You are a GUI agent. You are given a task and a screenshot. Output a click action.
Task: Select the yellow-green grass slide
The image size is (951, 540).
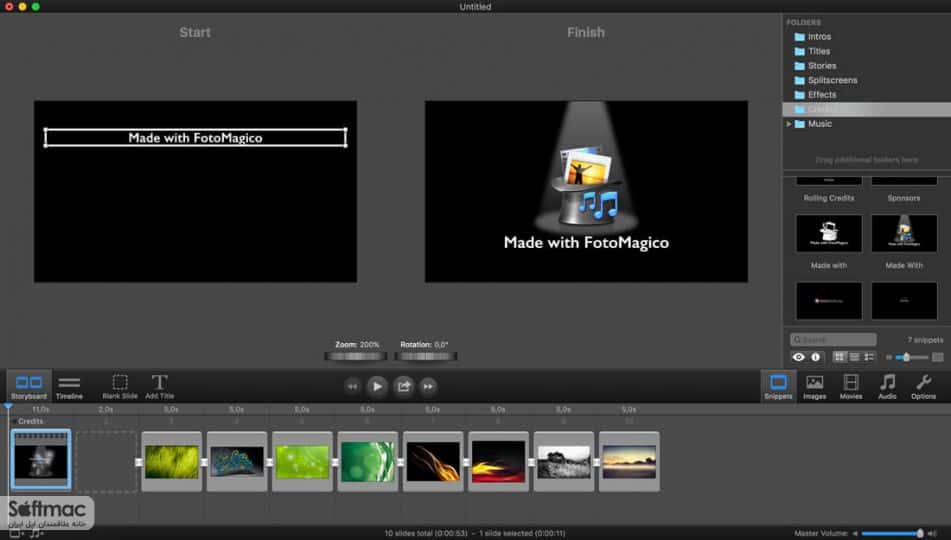[x=172, y=461]
